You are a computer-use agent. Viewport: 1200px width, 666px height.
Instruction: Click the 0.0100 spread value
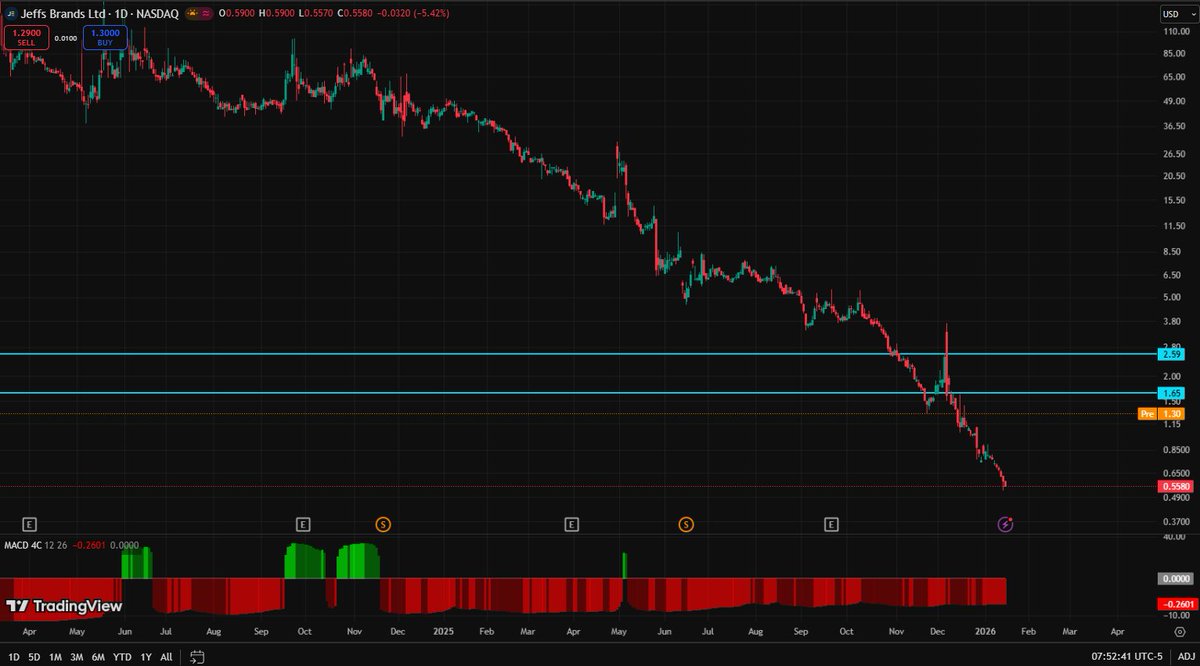(x=65, y=38)
